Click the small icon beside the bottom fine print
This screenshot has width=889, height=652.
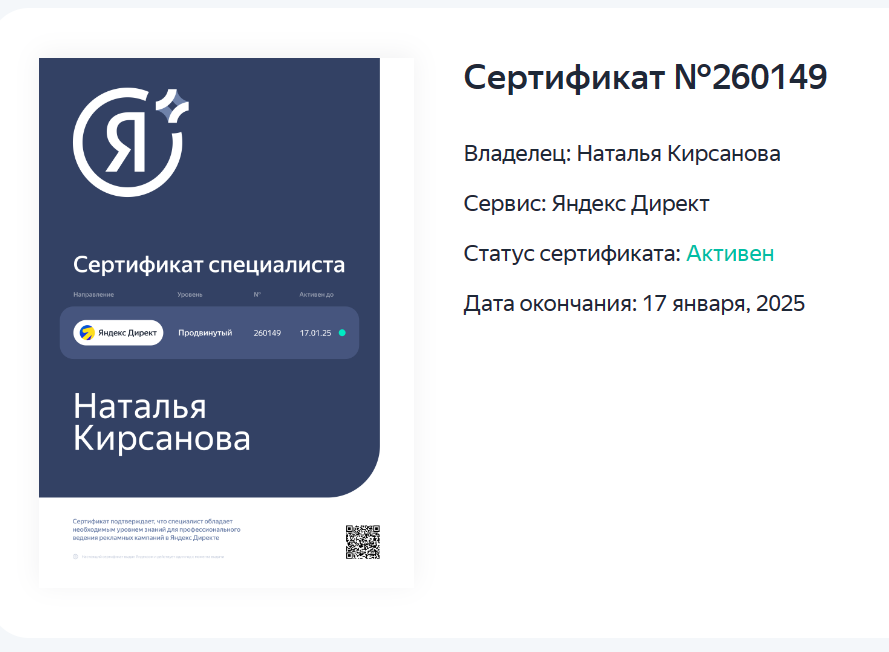pos(76,556)
